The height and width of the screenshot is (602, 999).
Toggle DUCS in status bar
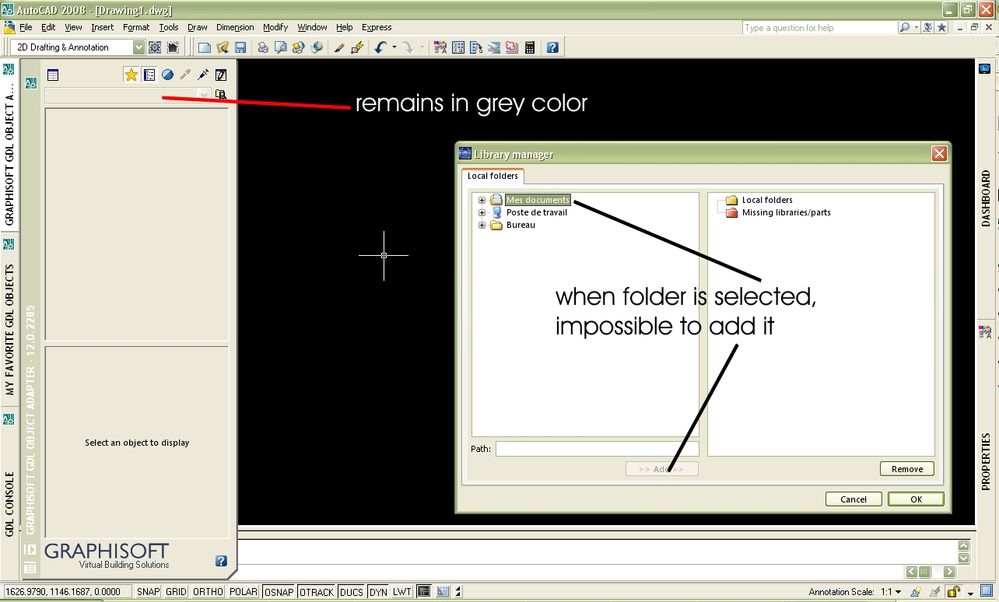point(352,592)
